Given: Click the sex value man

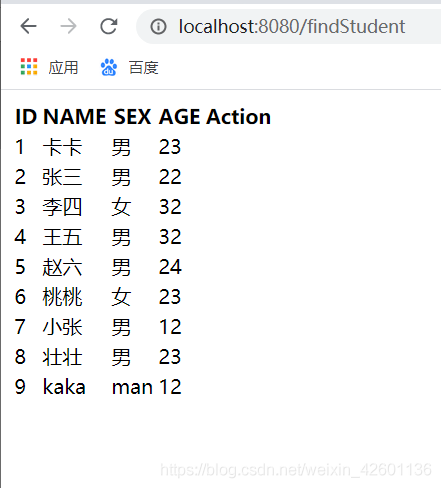Looking at the screenshot, I should pos(132,388).
